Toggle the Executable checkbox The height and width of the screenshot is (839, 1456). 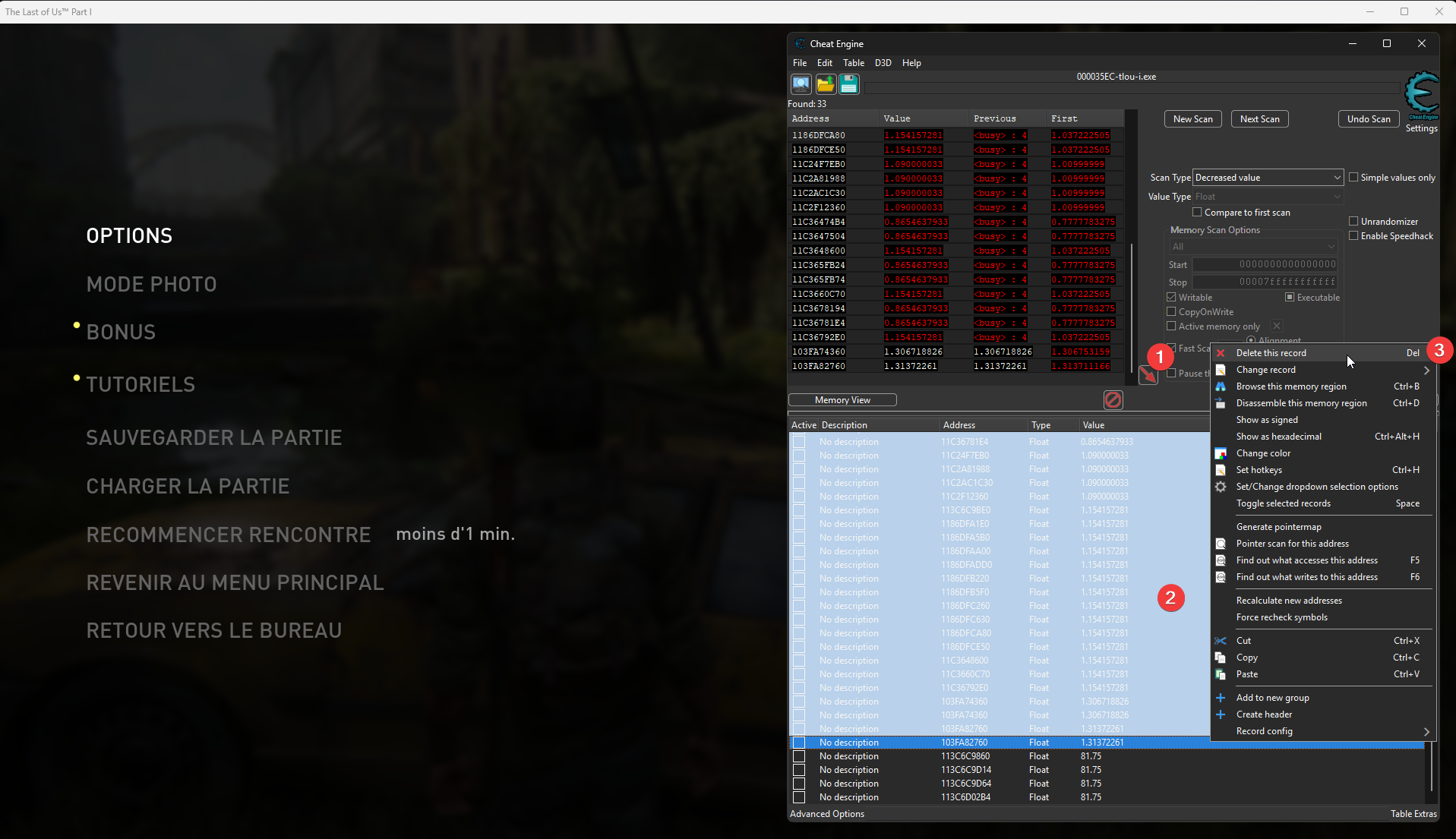(1290, 298)
